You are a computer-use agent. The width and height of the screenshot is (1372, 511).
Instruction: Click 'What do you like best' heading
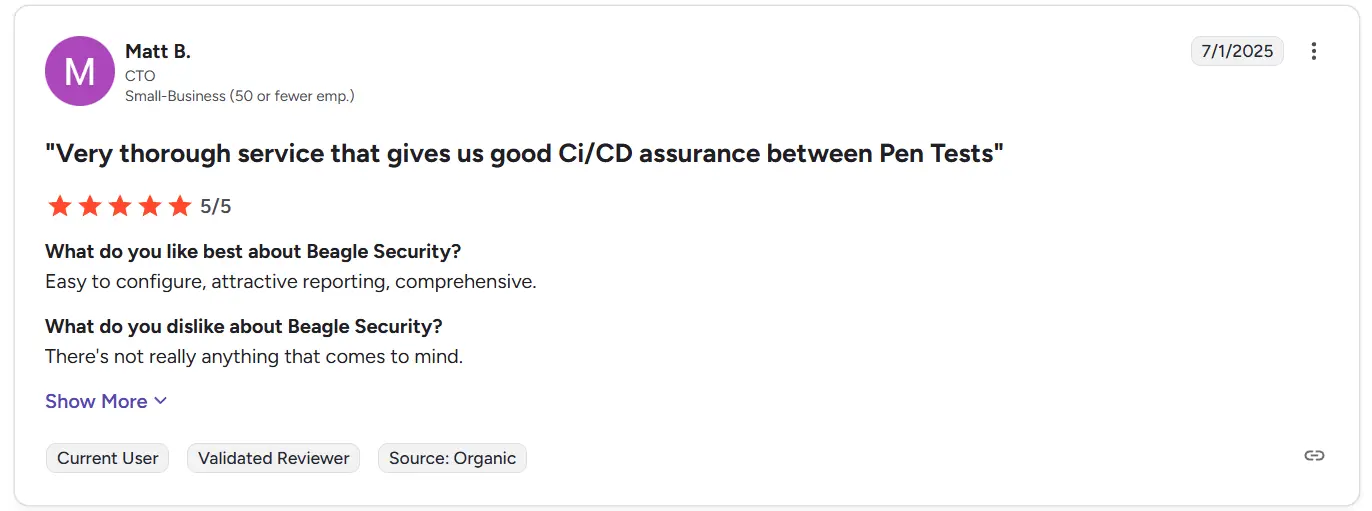[x=253, y=251]
